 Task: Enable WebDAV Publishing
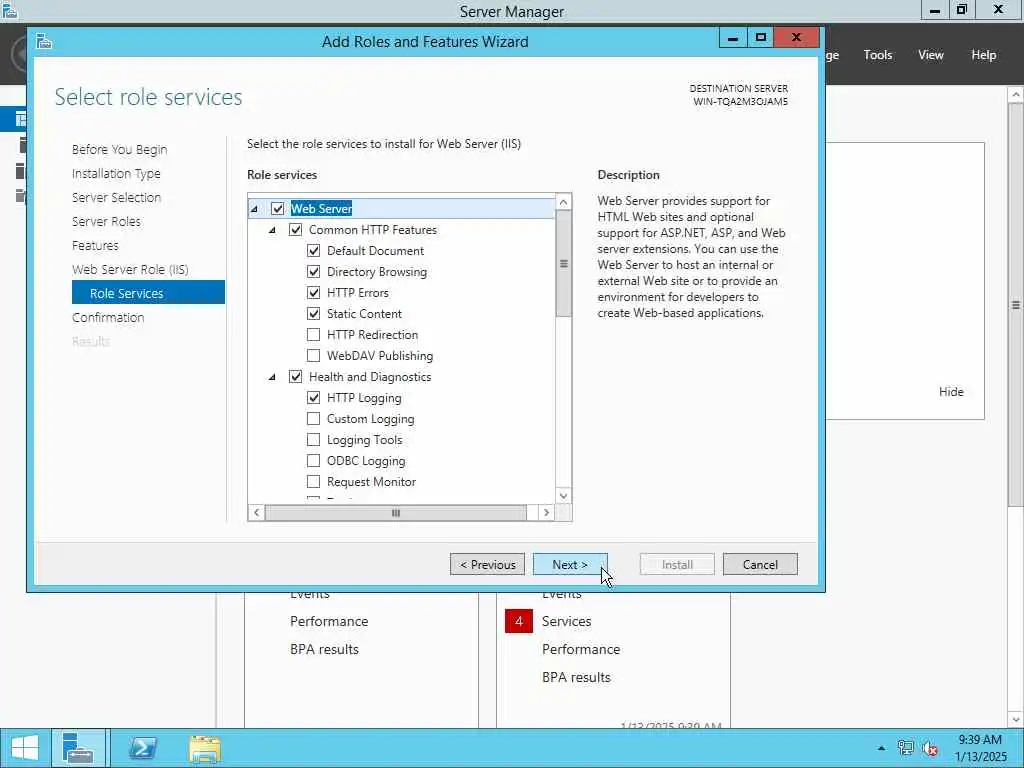pyautogui.click(x=313, y=355)
